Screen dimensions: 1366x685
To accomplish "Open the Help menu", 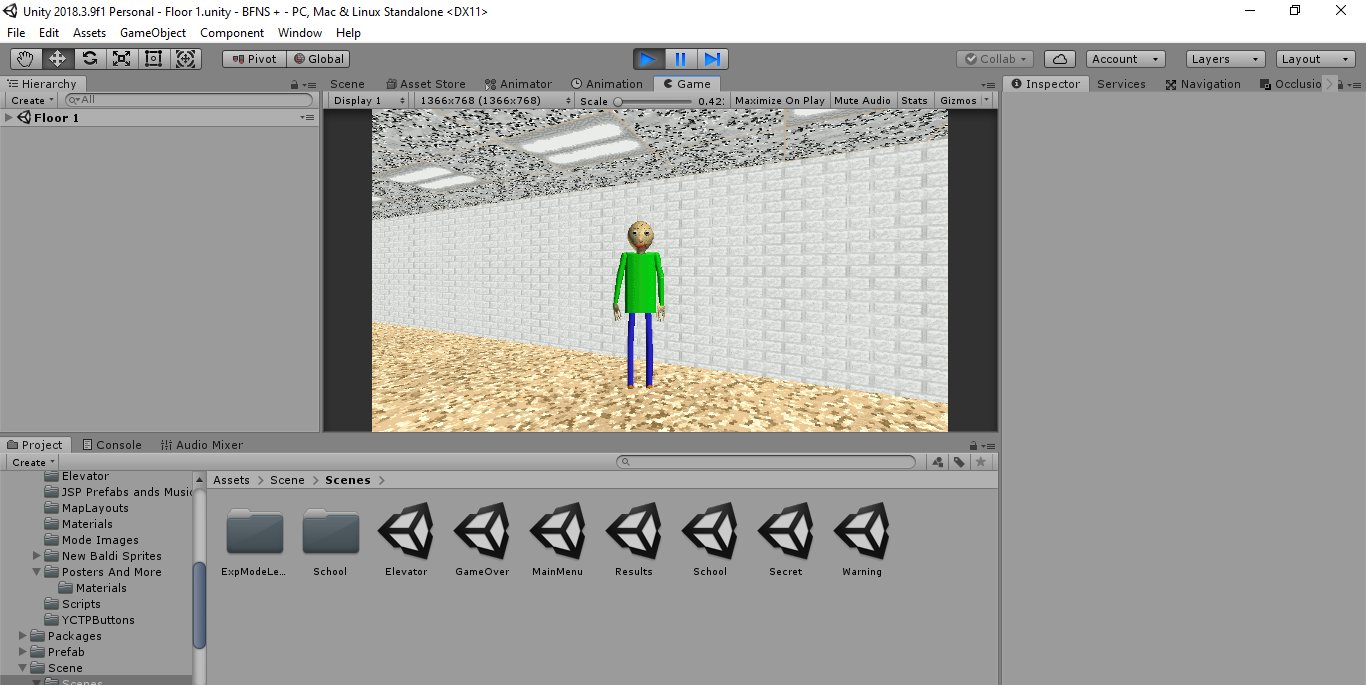I will coord(348,33).
